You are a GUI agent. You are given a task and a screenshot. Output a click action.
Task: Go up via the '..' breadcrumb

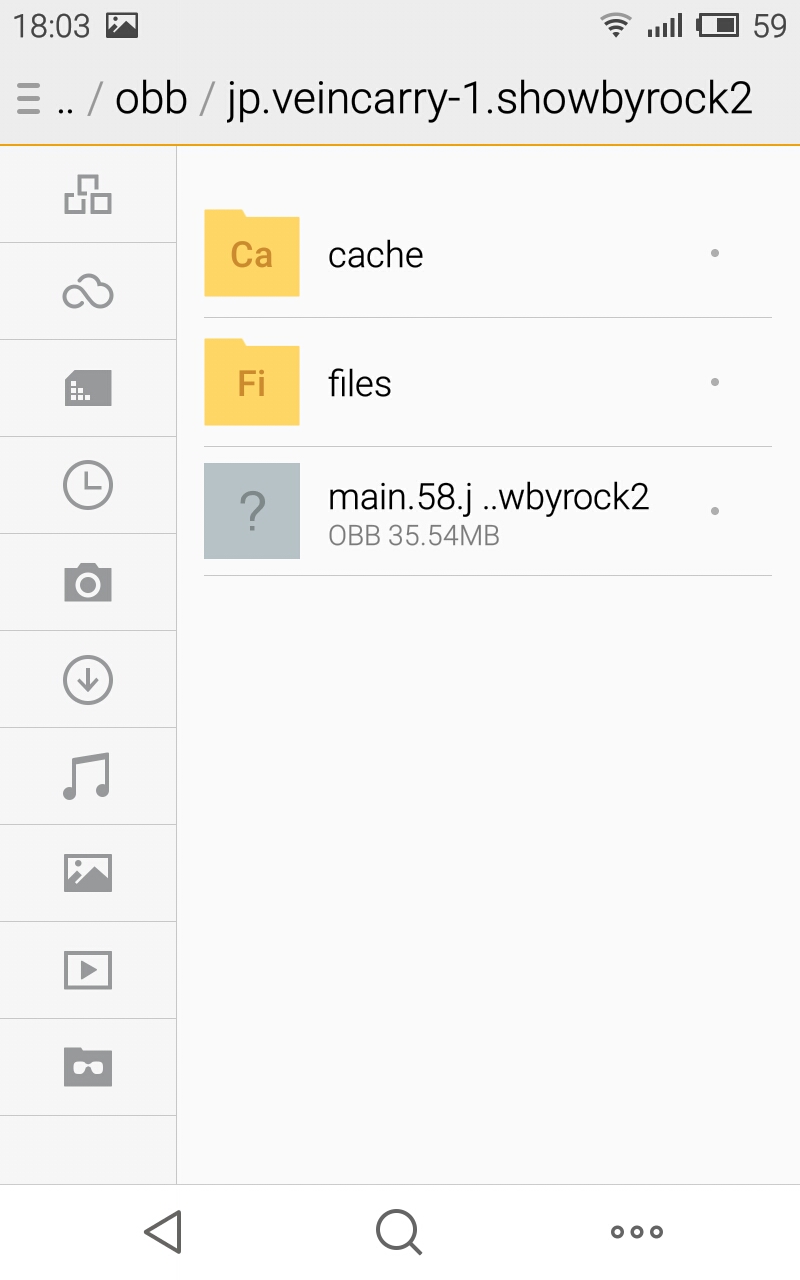[66, 99]
